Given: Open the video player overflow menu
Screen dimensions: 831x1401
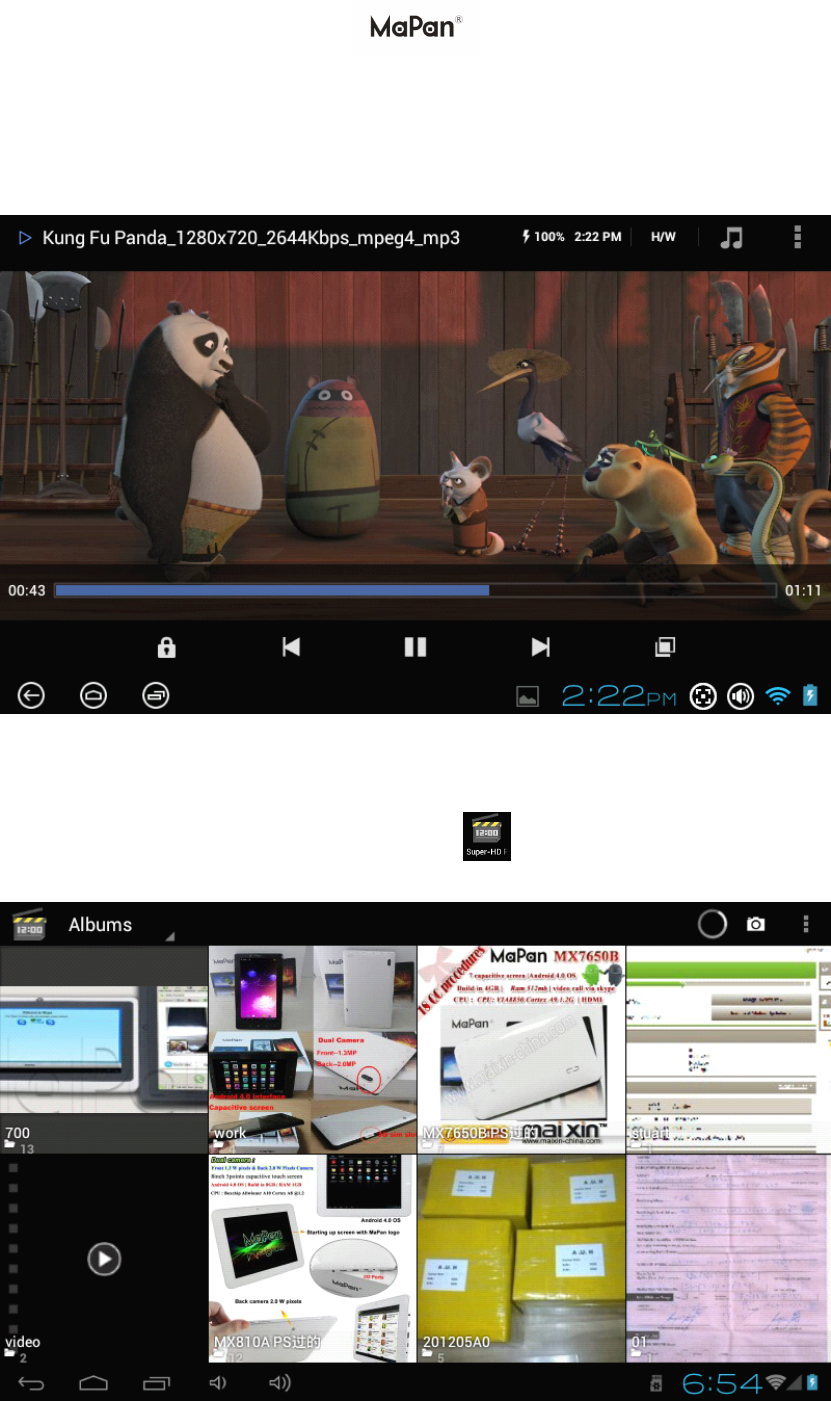Looking at the screenshot, I should coord(797,237).
